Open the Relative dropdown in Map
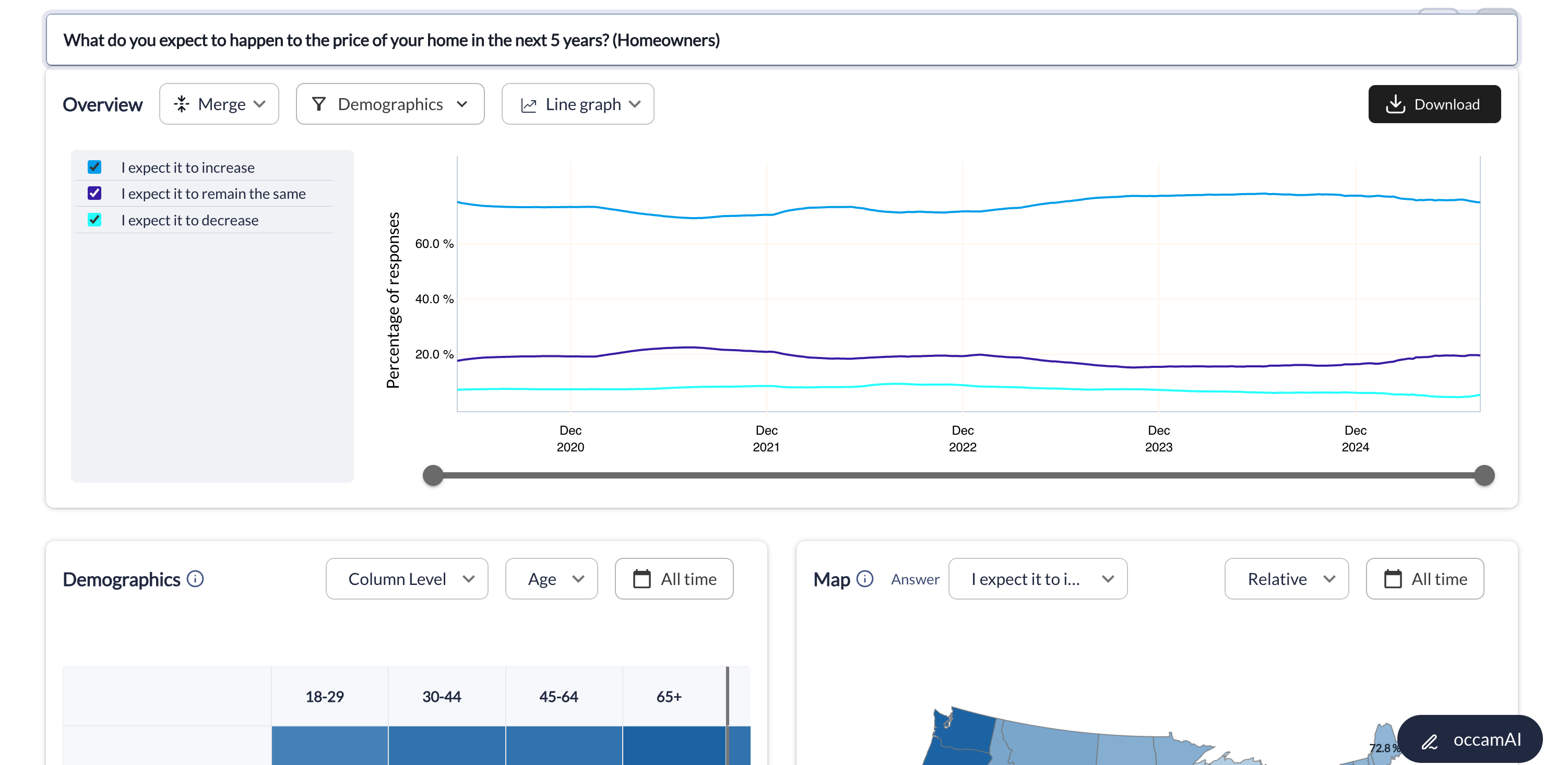The height and width of the screenshot is (765, 1568). point(1286,579)
